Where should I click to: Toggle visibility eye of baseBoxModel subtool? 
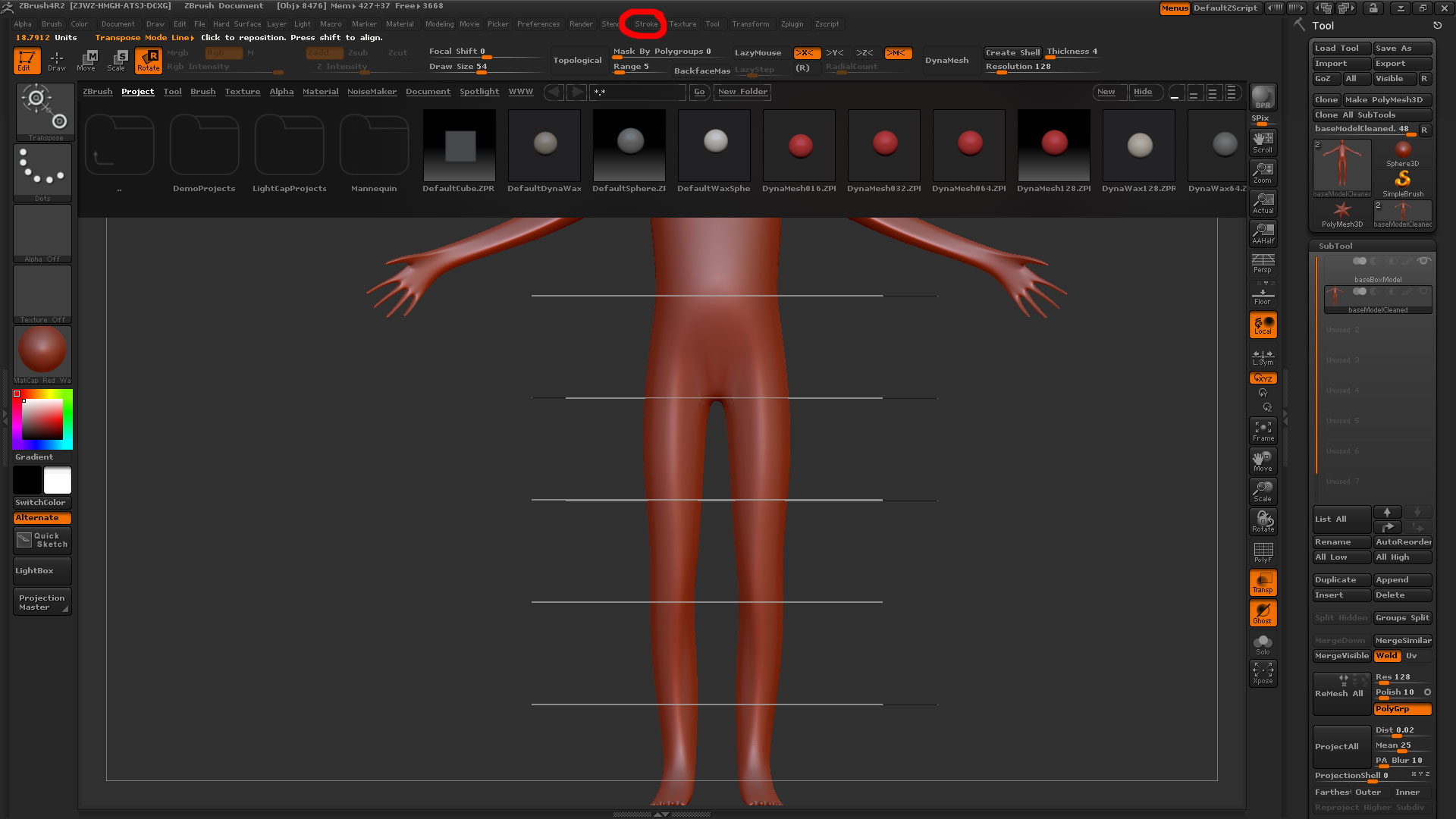(x=1424, y=261)
